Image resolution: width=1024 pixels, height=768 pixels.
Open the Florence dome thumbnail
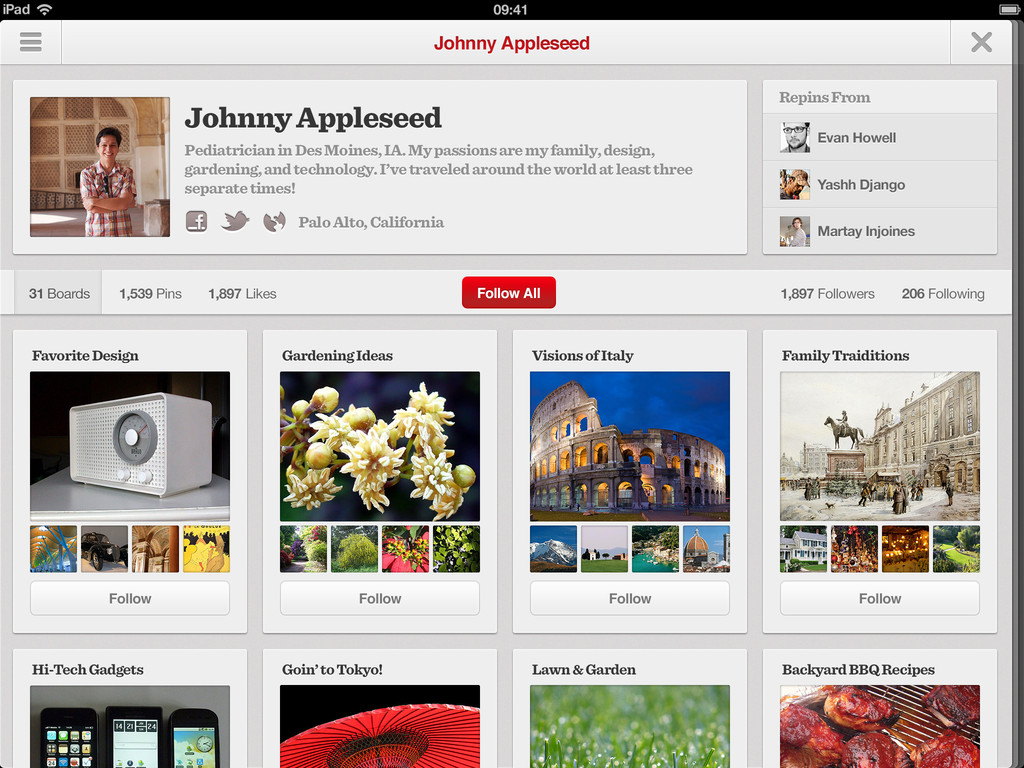coord(707,549)
